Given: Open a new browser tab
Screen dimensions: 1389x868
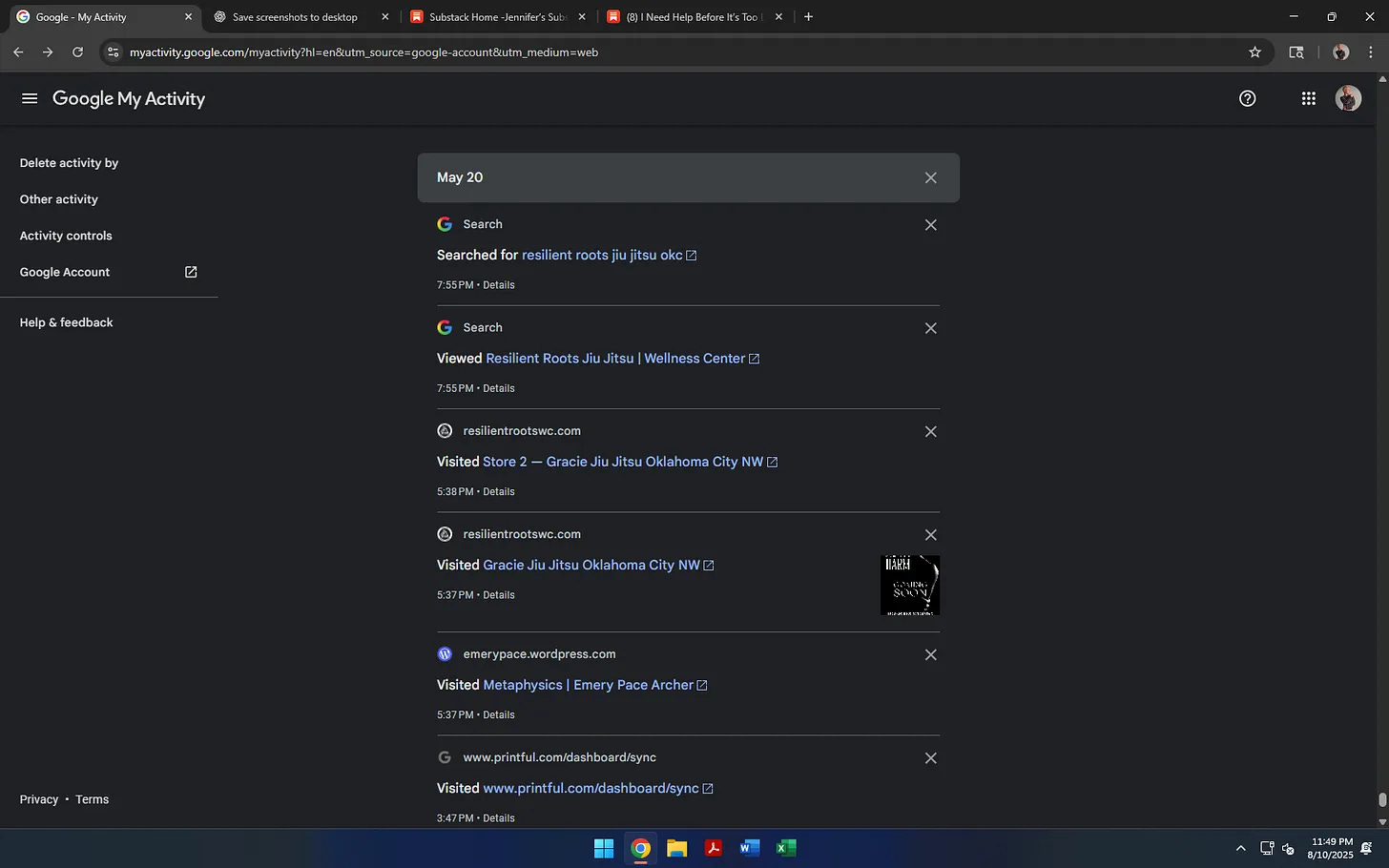Looking at the screenshot, I should point(808,16).
